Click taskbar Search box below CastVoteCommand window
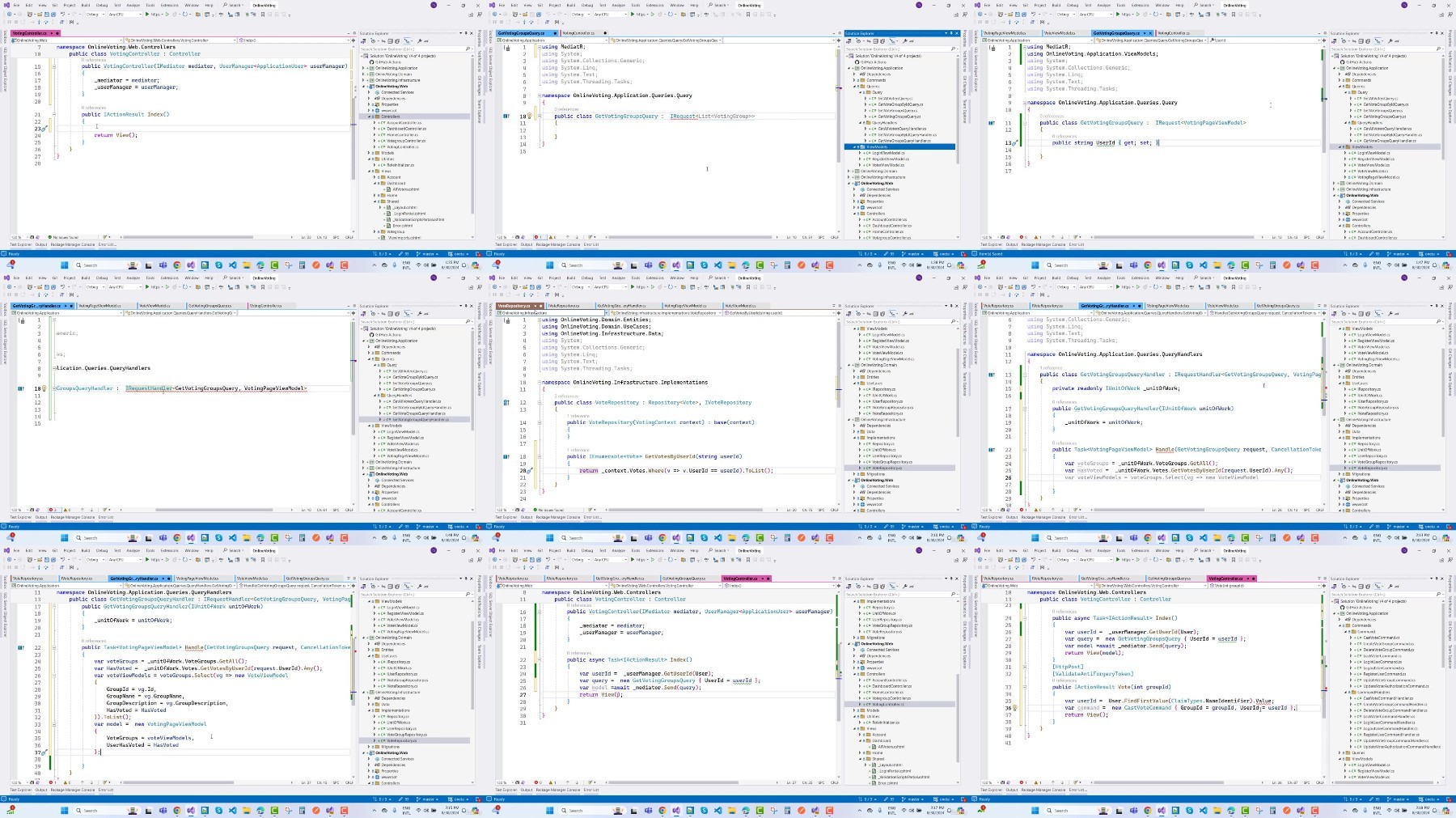The width and height of the screenshot is (1456, 818). pyautogui.click(x=1077, y=810)
